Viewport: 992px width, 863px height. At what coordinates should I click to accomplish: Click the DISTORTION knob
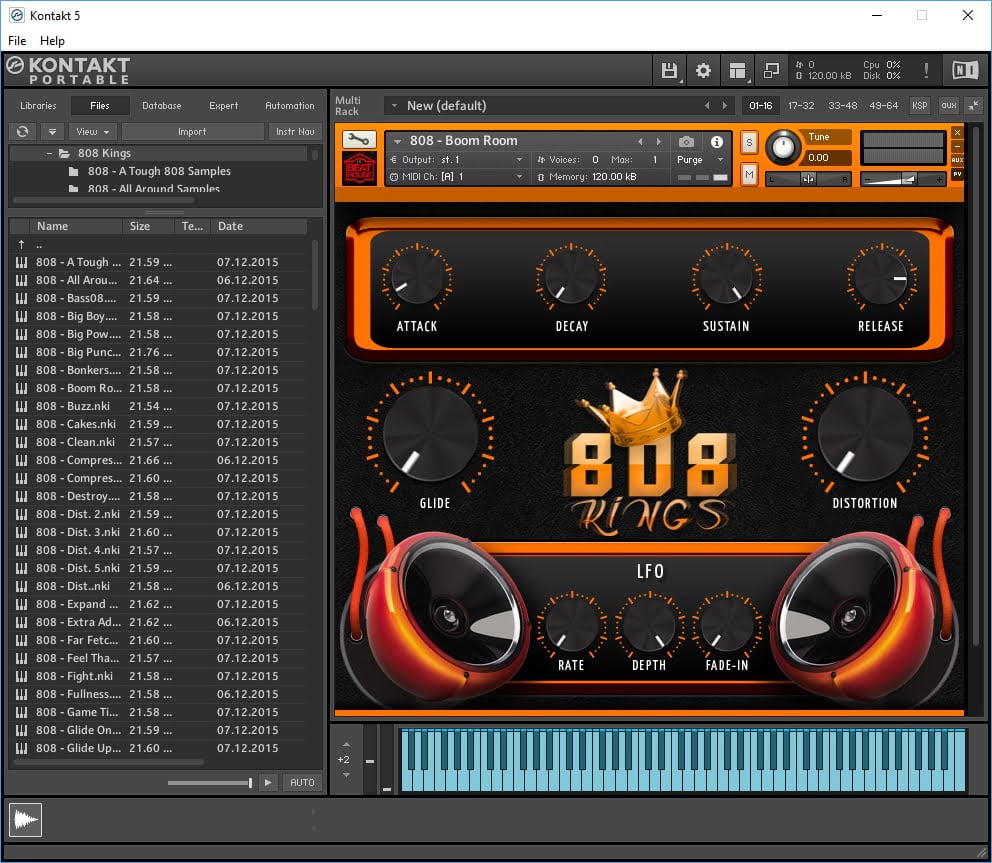pyautogui.click(x=865, y=434)
